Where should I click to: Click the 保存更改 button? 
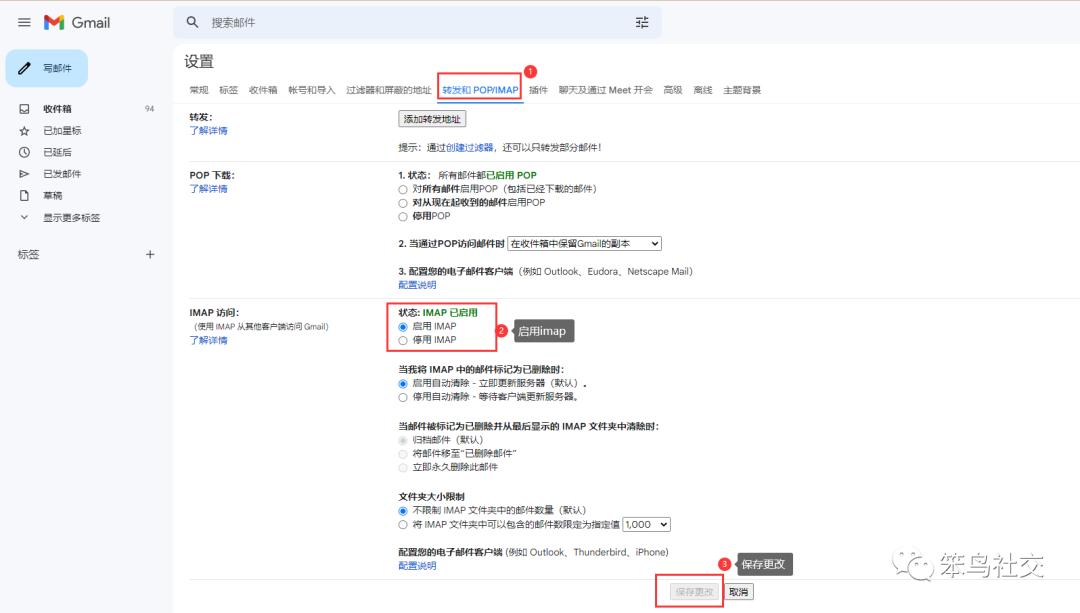(x=694, y=592)
